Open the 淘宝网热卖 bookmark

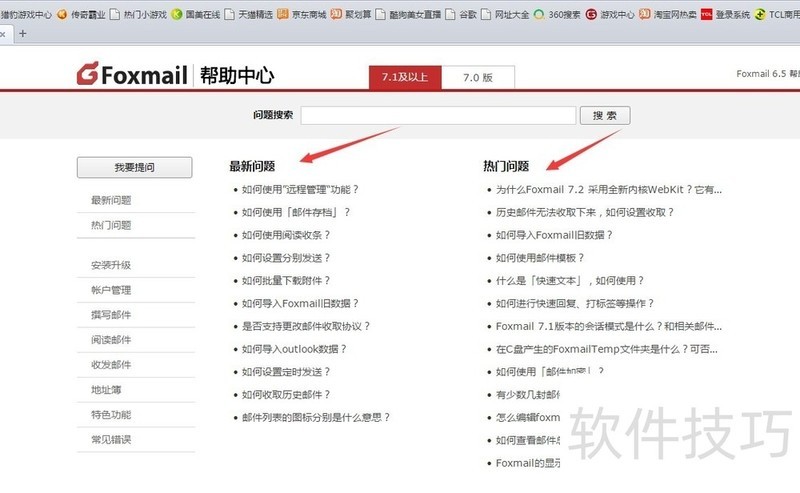(668, 14)
